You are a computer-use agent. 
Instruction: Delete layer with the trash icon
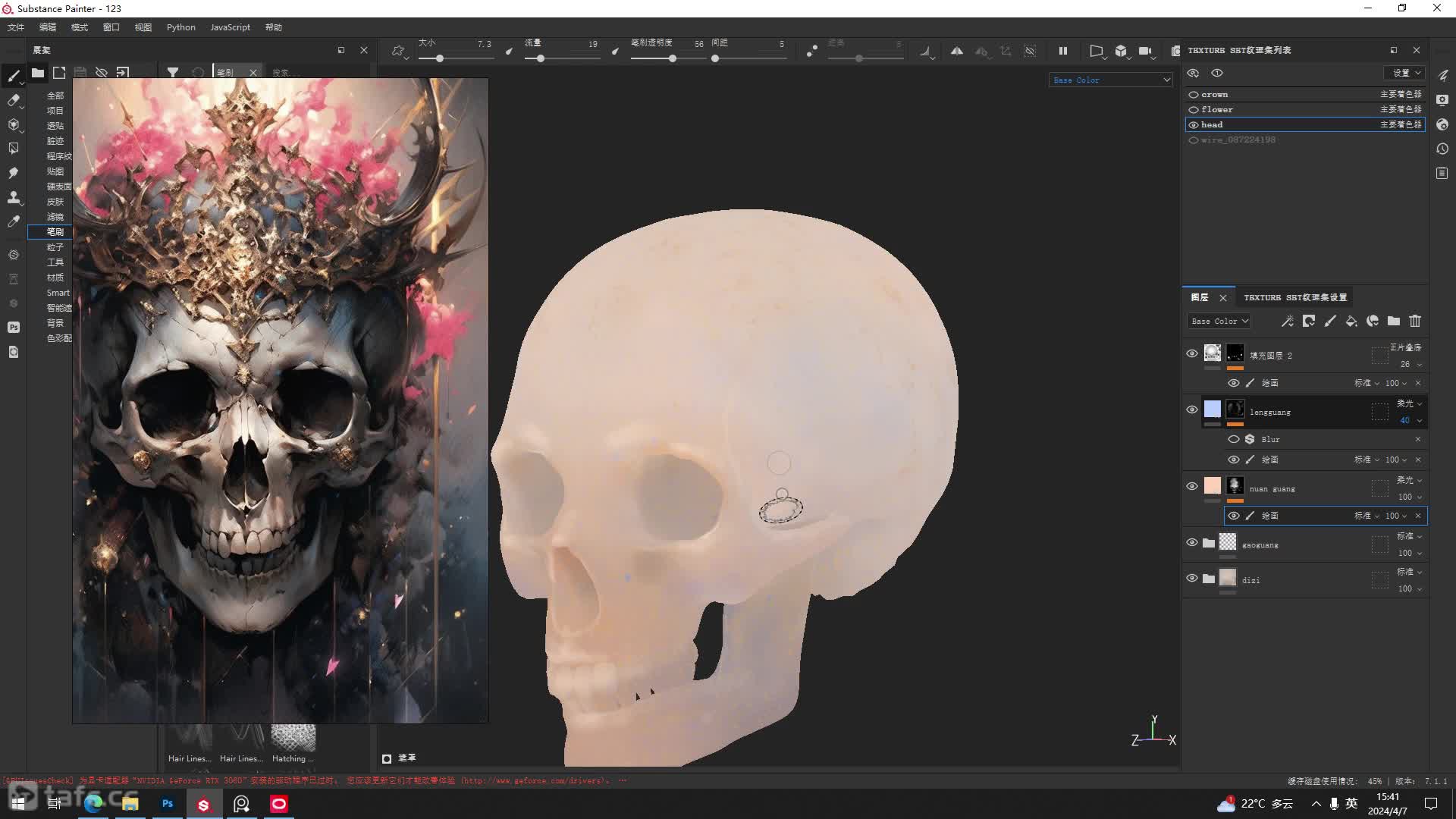(1415, 322)
